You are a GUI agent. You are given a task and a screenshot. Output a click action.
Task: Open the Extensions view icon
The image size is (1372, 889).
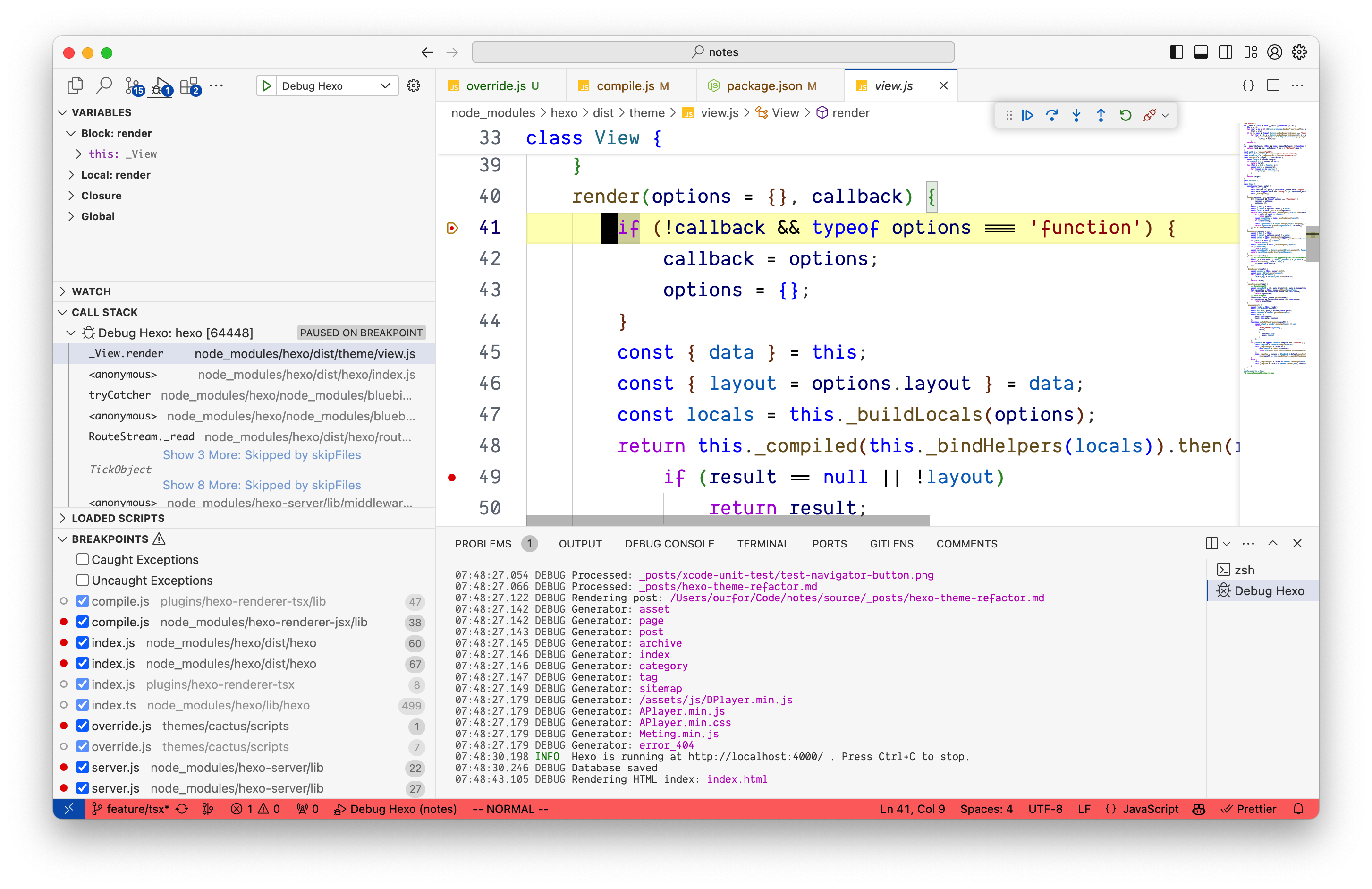click(x=190, y=86)
